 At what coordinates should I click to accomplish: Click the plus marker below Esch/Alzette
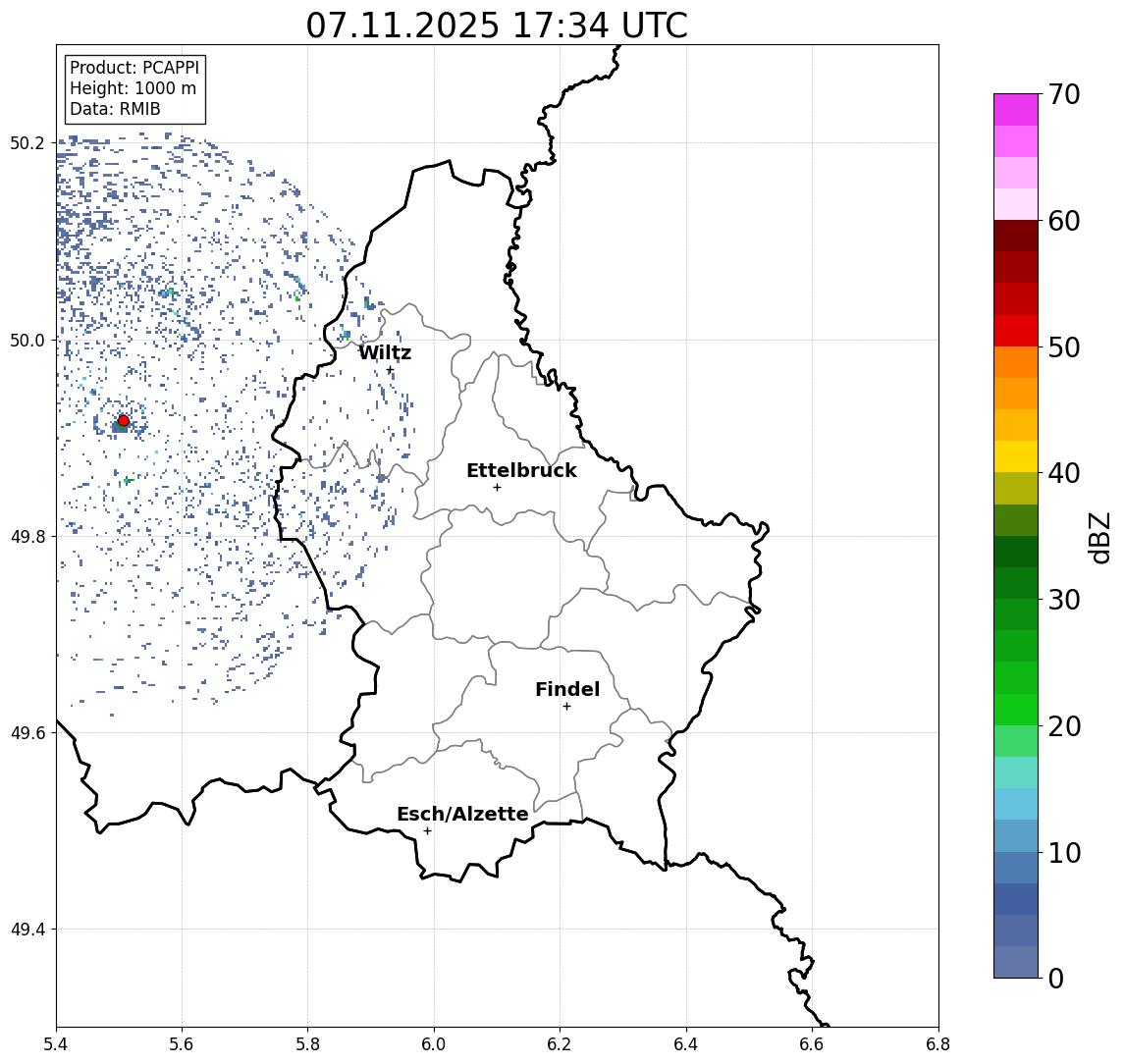(427, 831)
